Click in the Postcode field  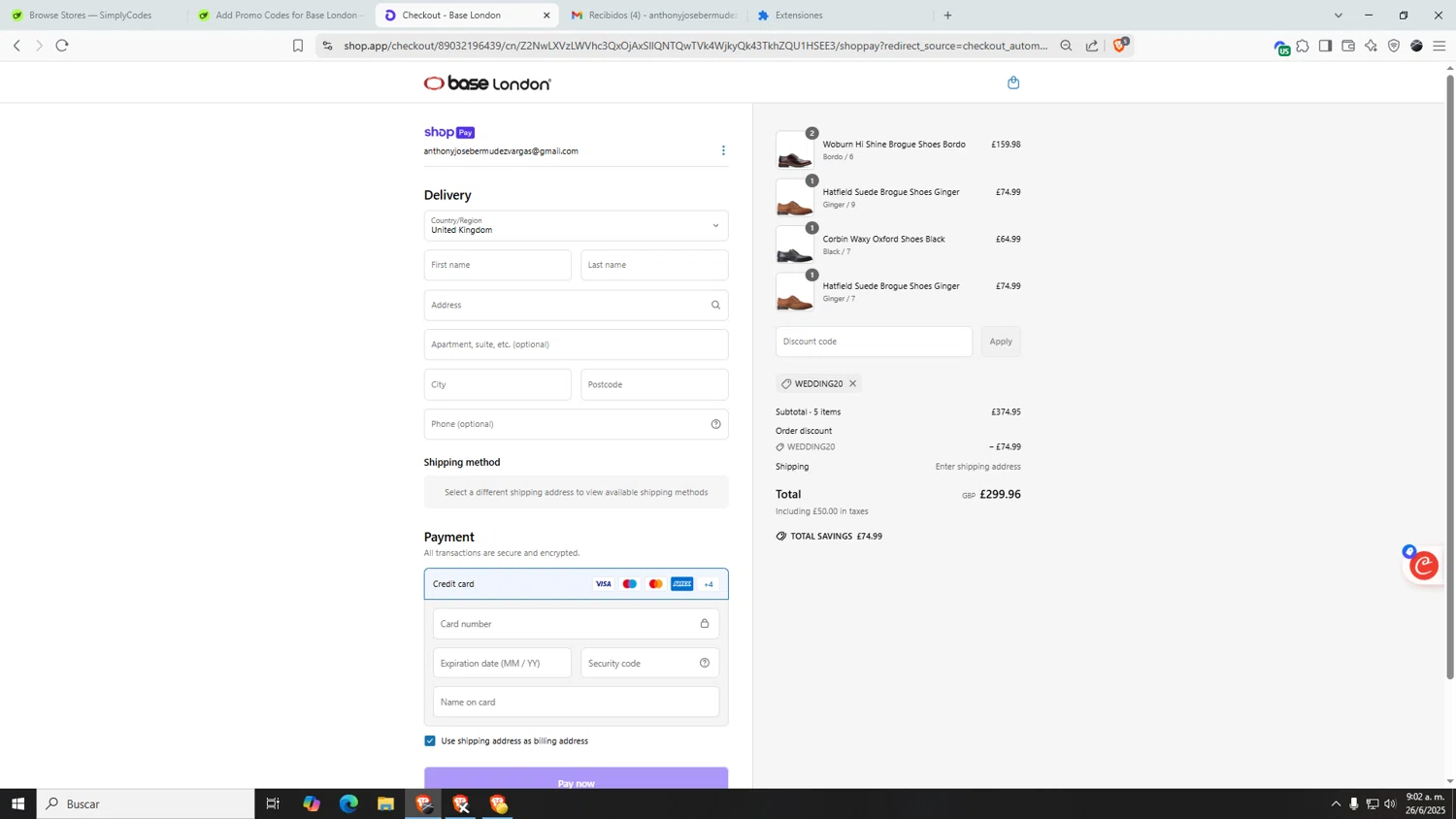[x=654, y=384]
